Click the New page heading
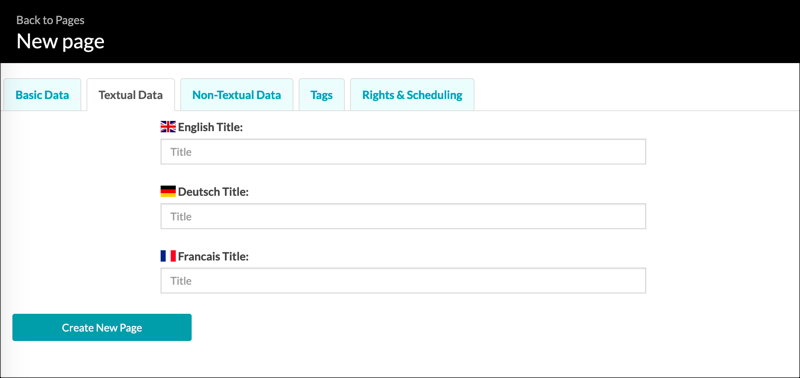The width and height of the screenshot is (800, 378). click(60, 41)
